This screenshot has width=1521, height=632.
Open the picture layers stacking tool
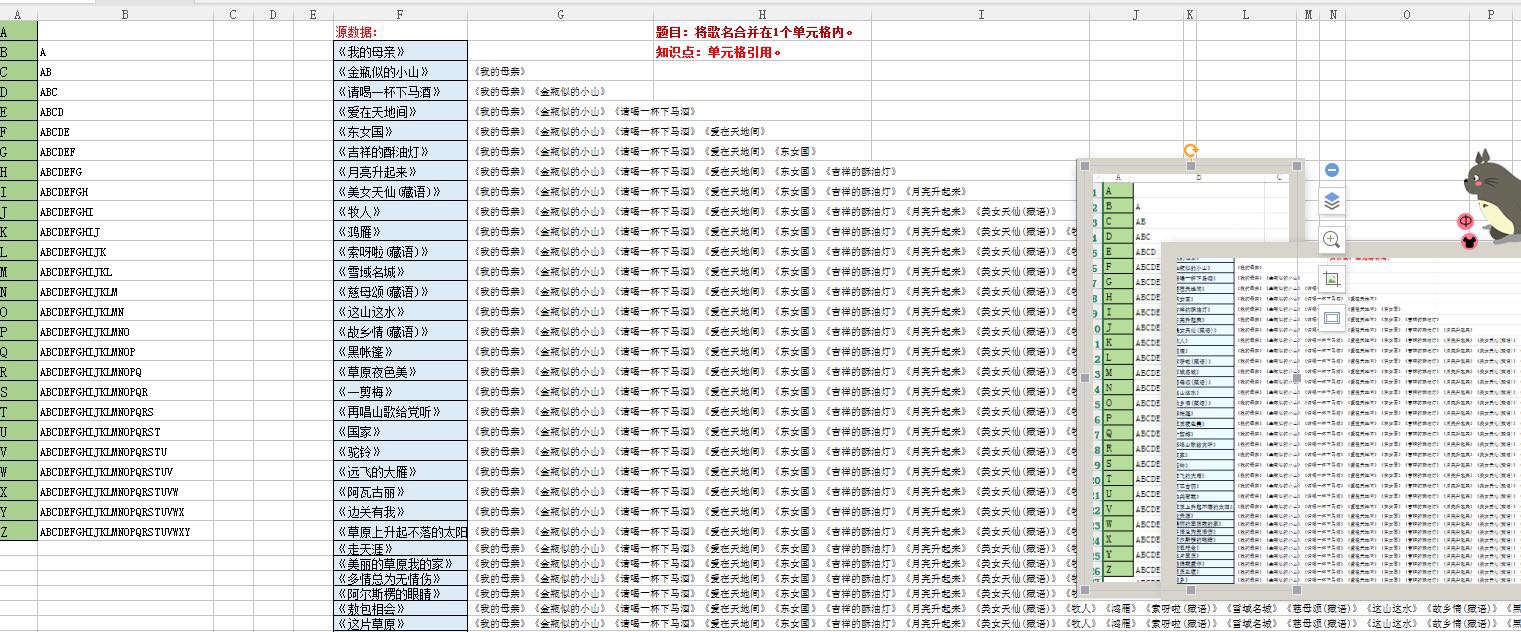pyautogui.click(x=1331, y=202)
